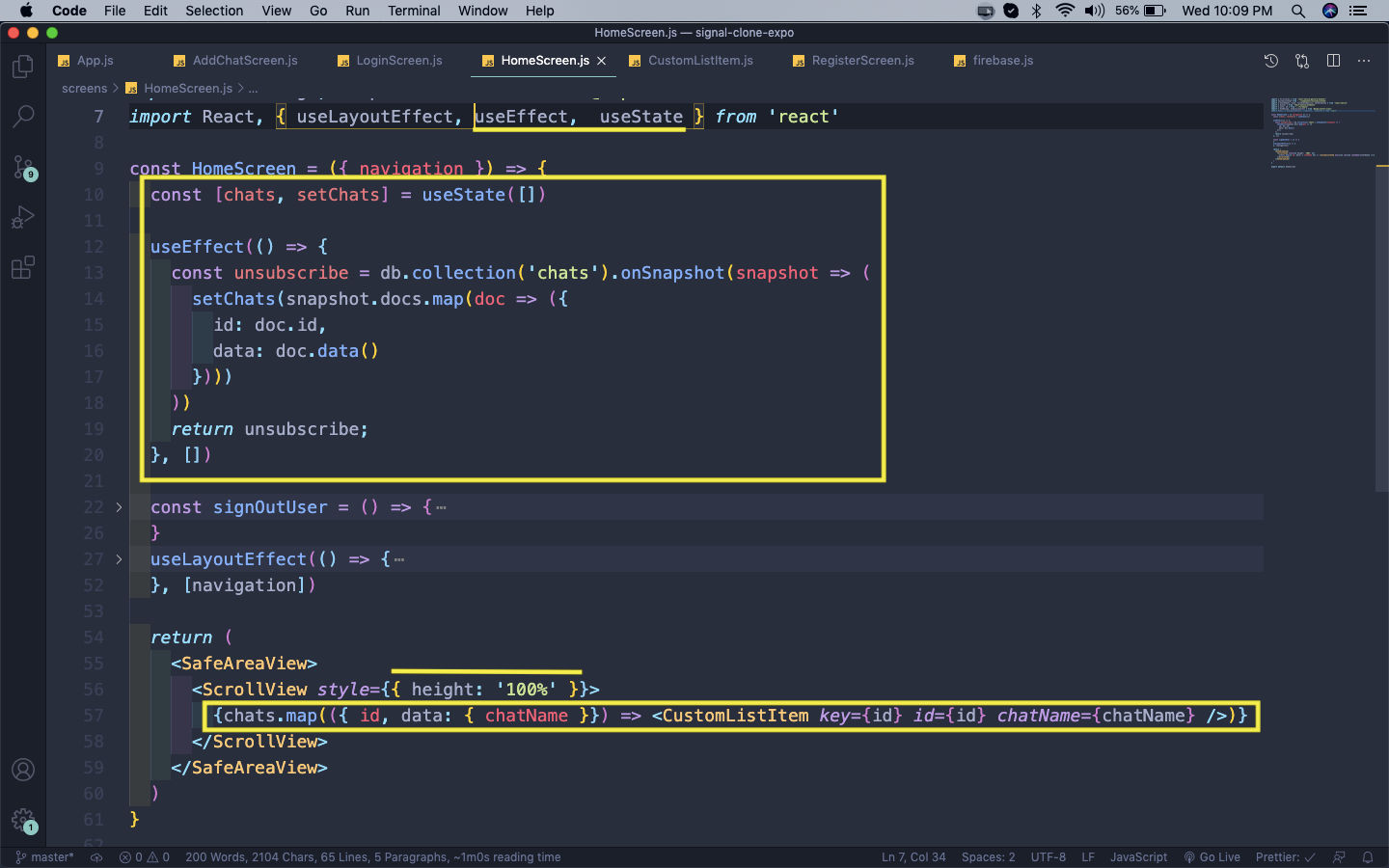The image size is (1389, 868).
Task: Open the Accounts menu icon
Action: 23,770
